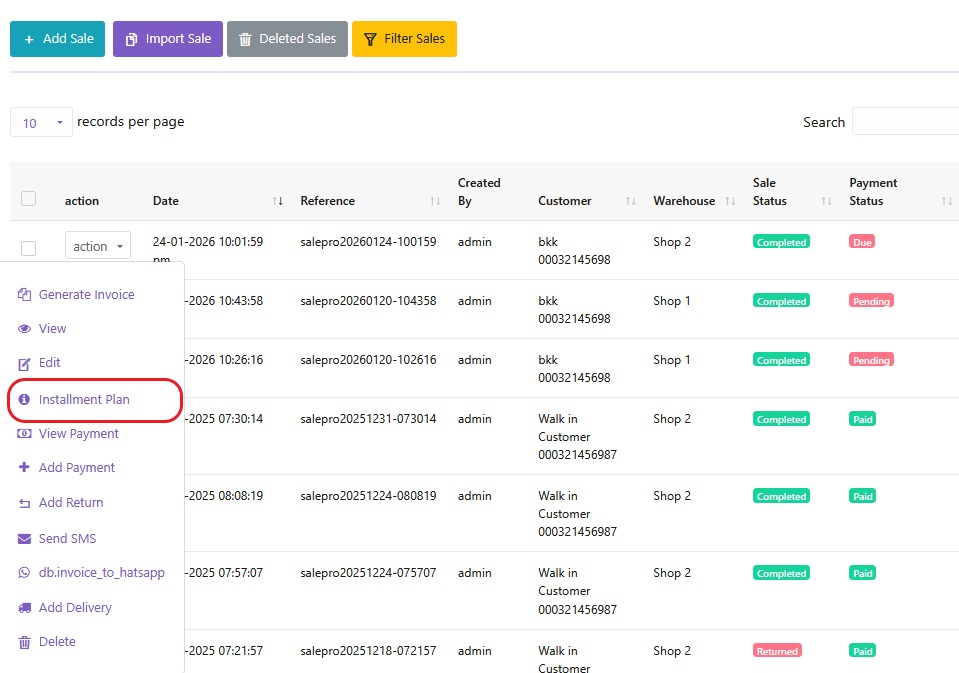Click the eye icon beside View
Screen dimensions: 959x673
(x=25, y=329)
